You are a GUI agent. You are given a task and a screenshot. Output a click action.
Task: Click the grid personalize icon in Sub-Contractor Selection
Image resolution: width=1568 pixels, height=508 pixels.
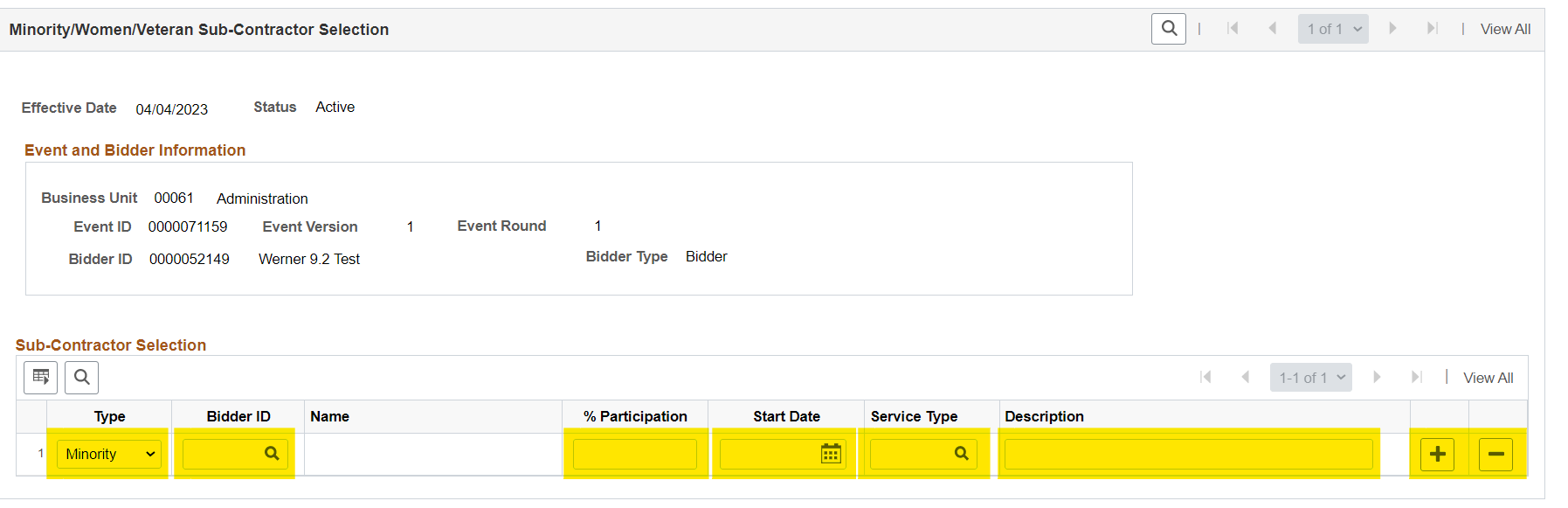[x=40, y=378]
